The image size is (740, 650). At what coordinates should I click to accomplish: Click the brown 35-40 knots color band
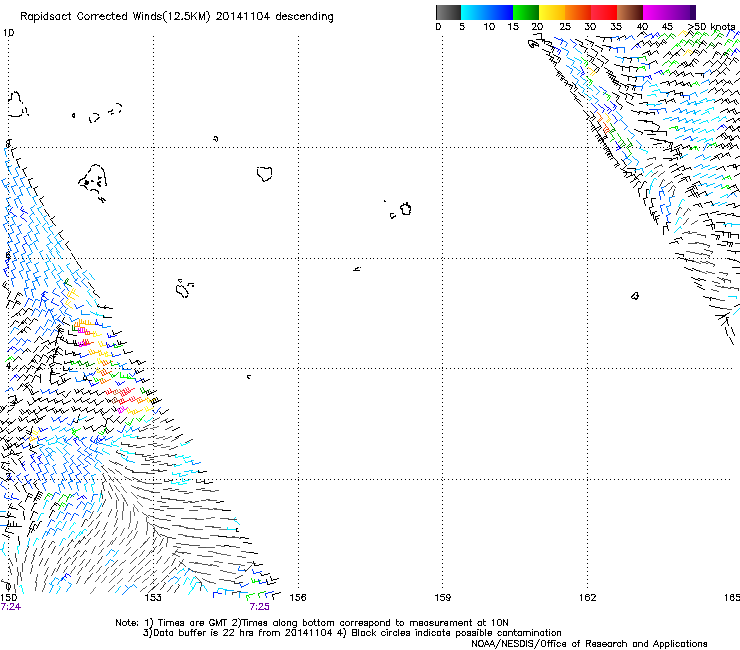(x=630, y=12)
